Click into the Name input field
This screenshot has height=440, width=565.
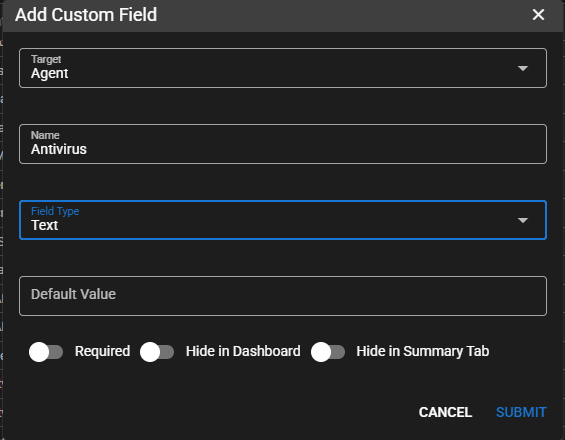click(x=283, y=144)
